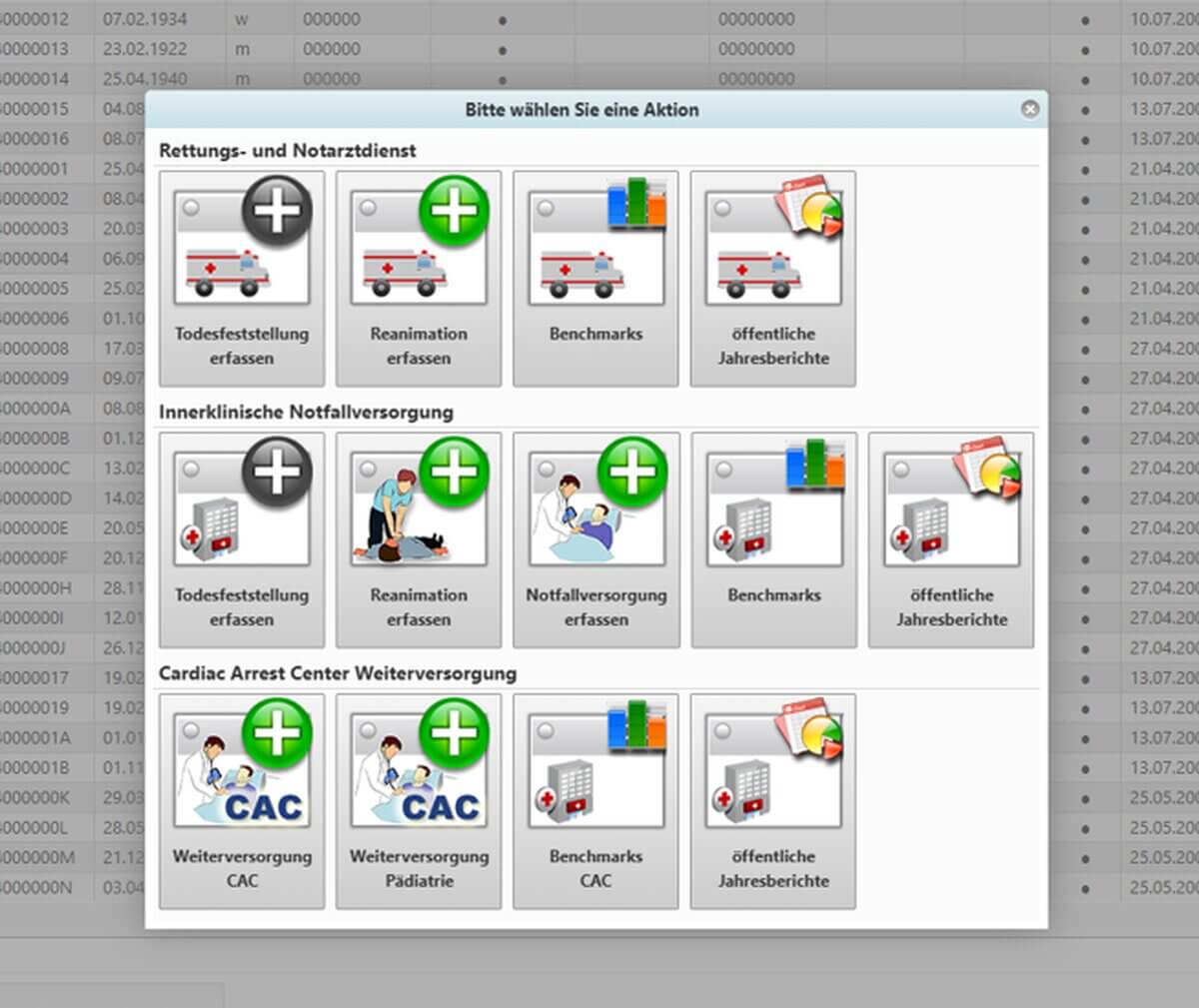1199x1008 pixels.
Task: Click the Weiterversorgung Pädiatrie text label
Action: tap(419, 868)
